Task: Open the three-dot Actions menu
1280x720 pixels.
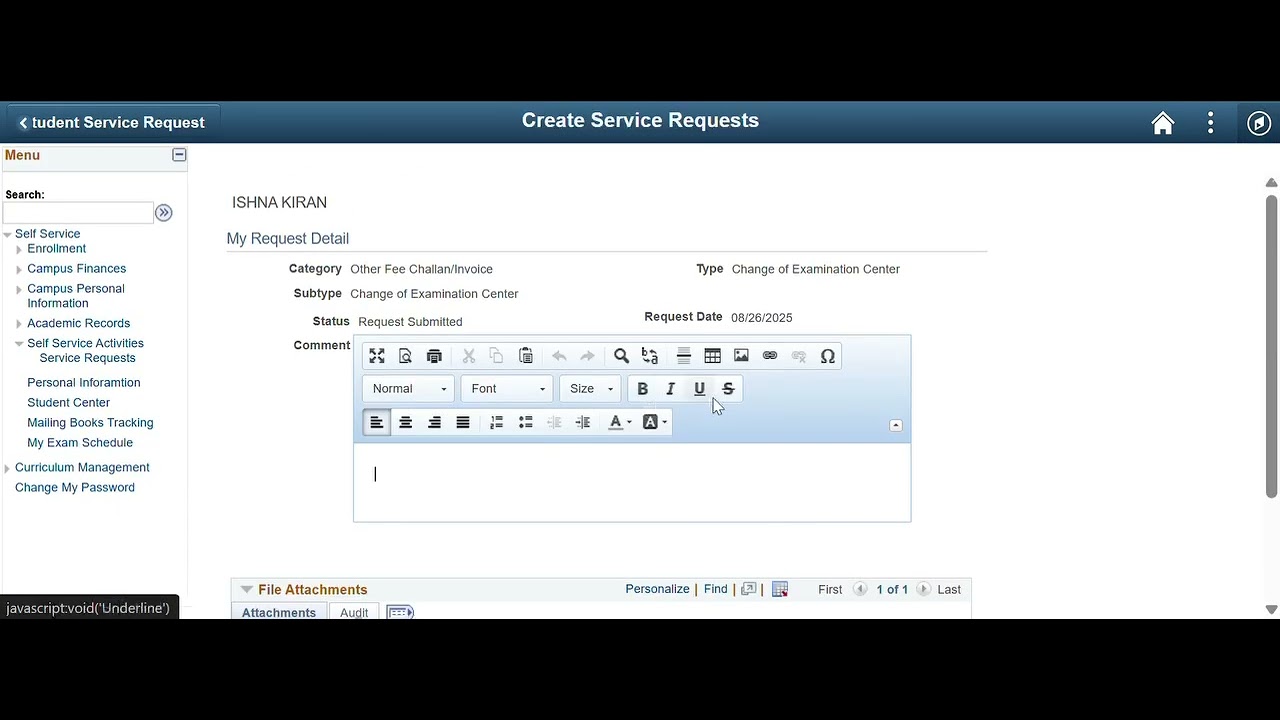Action: (1211, 123)
